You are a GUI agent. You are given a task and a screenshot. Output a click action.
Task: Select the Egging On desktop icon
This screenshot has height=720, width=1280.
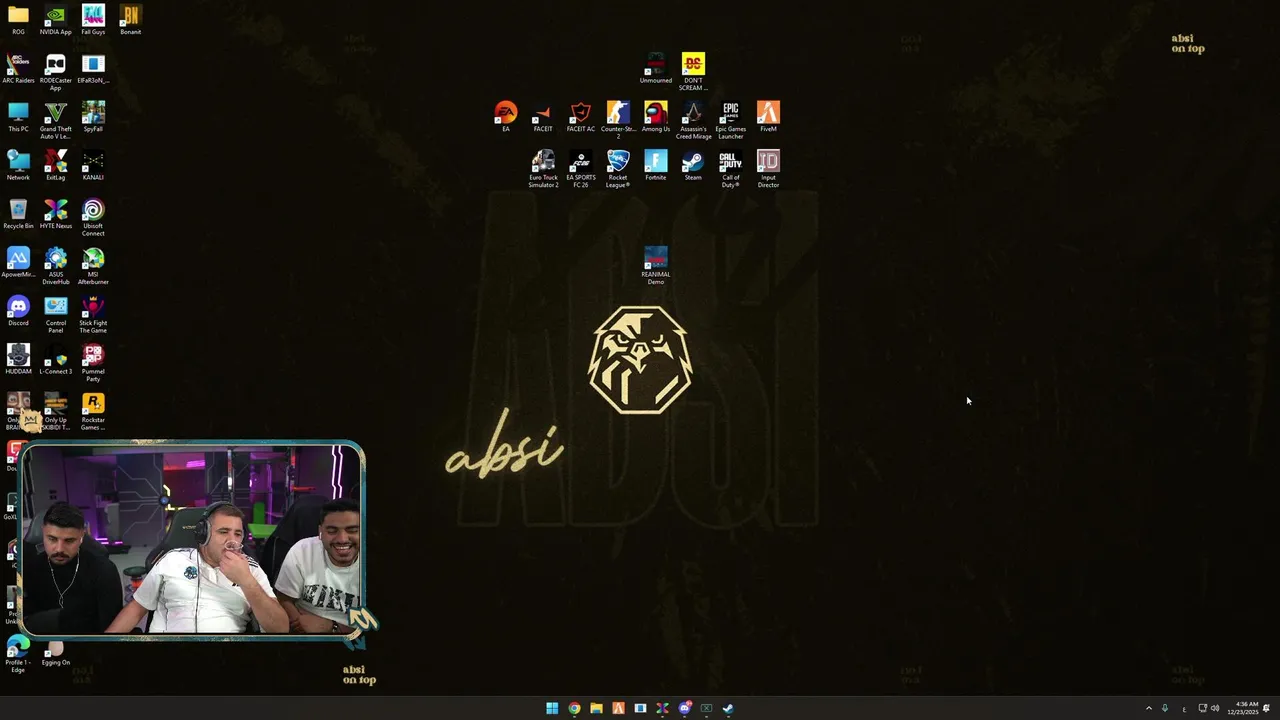(55, 653)
